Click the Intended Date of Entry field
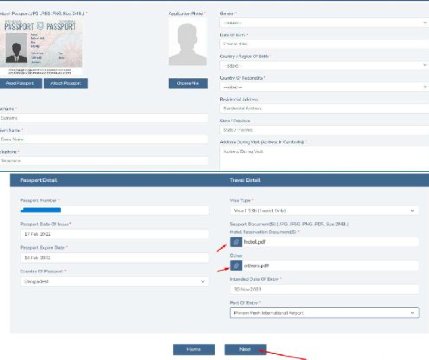The image size is (429, 360). point(324,289)
